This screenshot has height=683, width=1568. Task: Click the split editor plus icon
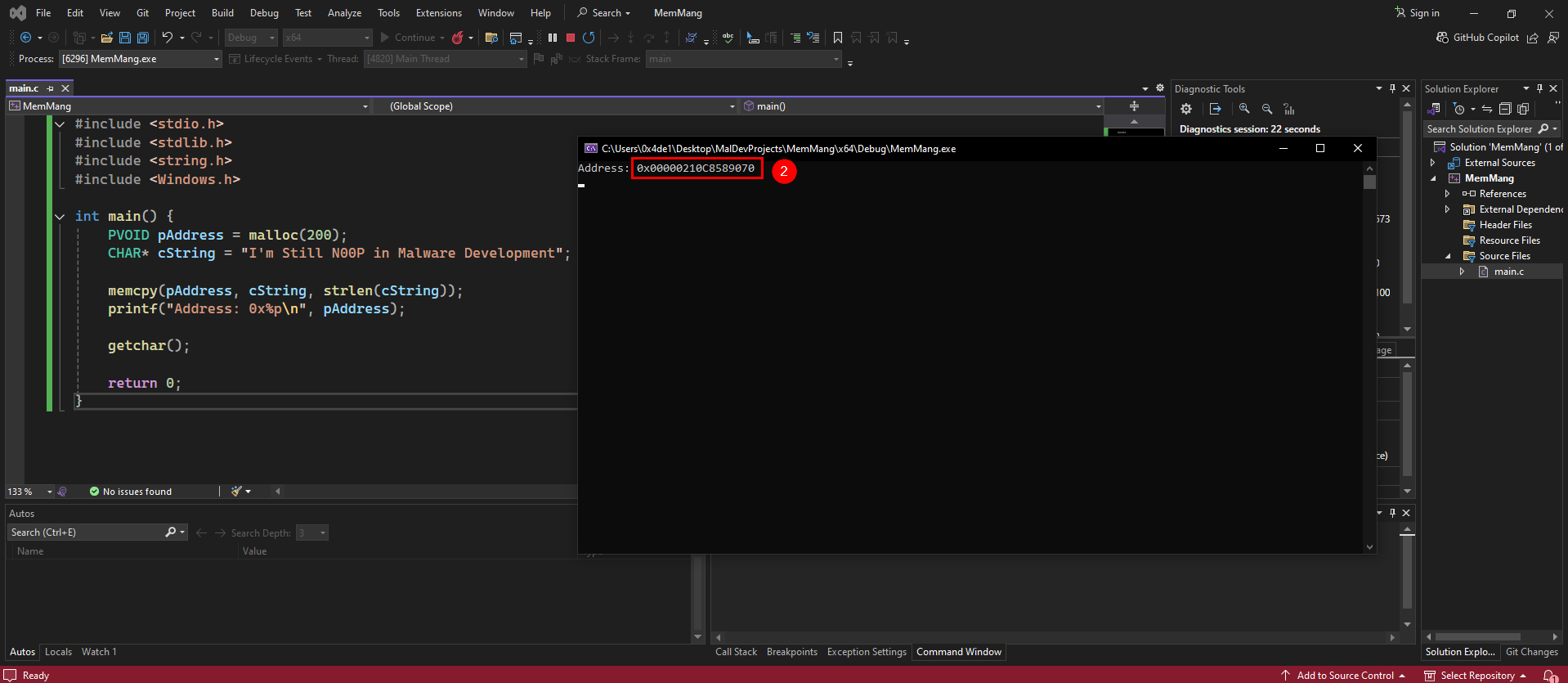tap(1134, 106)
